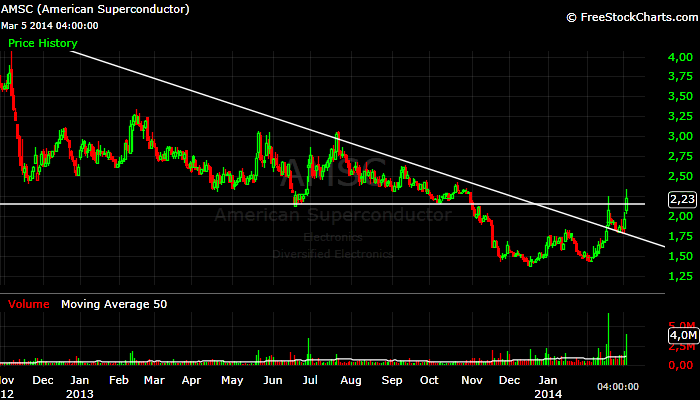Select the Price History pane label
Image resolution: width=700 pixels, height=400 pixels.
(x=43, y=43)
